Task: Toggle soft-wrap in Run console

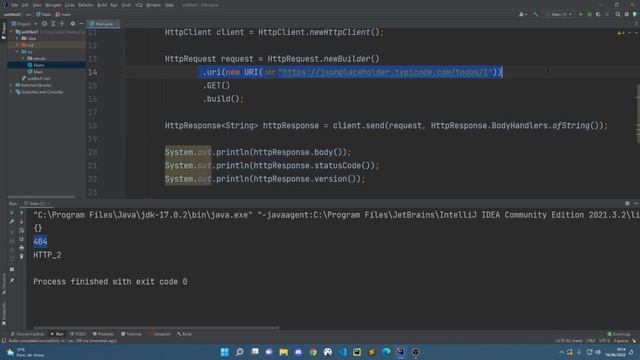Action: pyautogui.click(x=22, y=231)
